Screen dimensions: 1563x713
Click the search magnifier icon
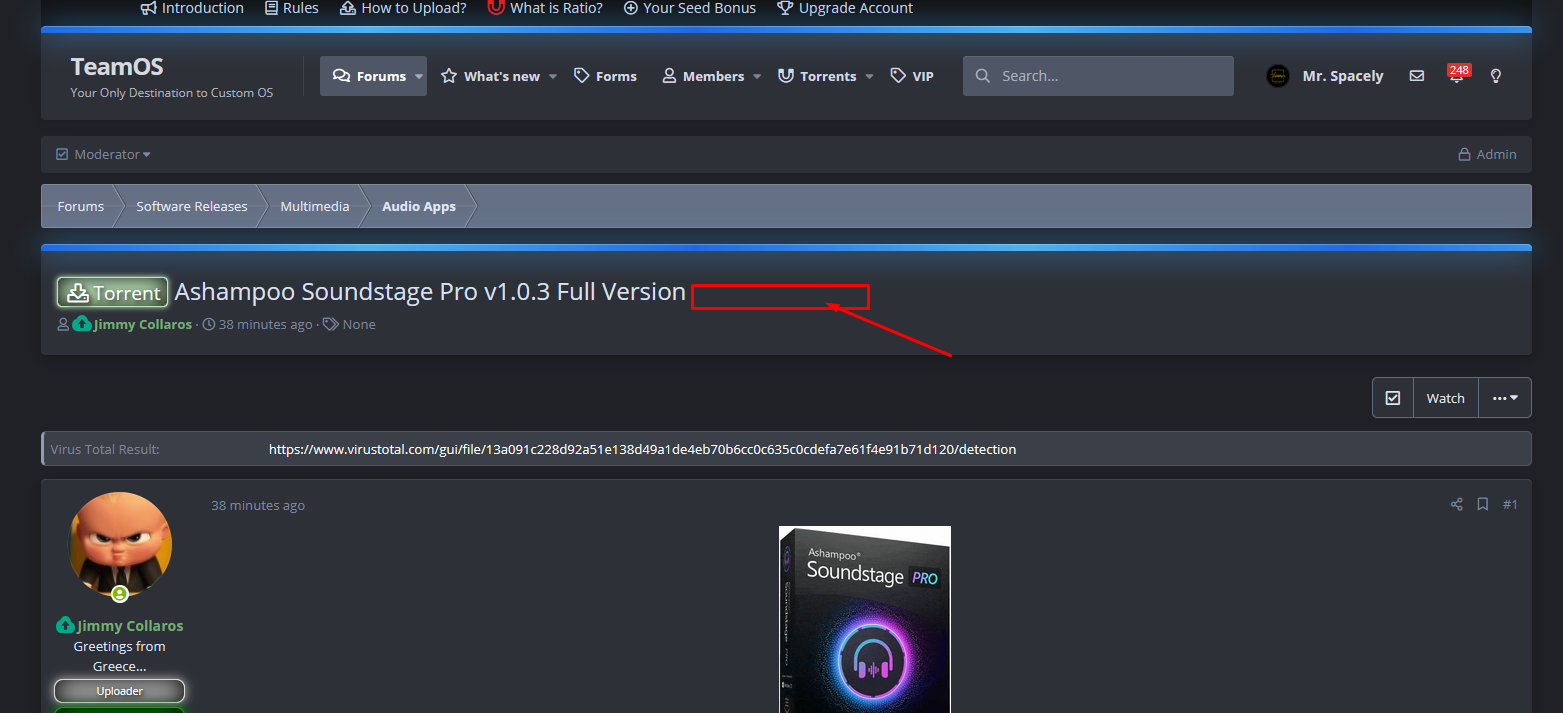983,76
